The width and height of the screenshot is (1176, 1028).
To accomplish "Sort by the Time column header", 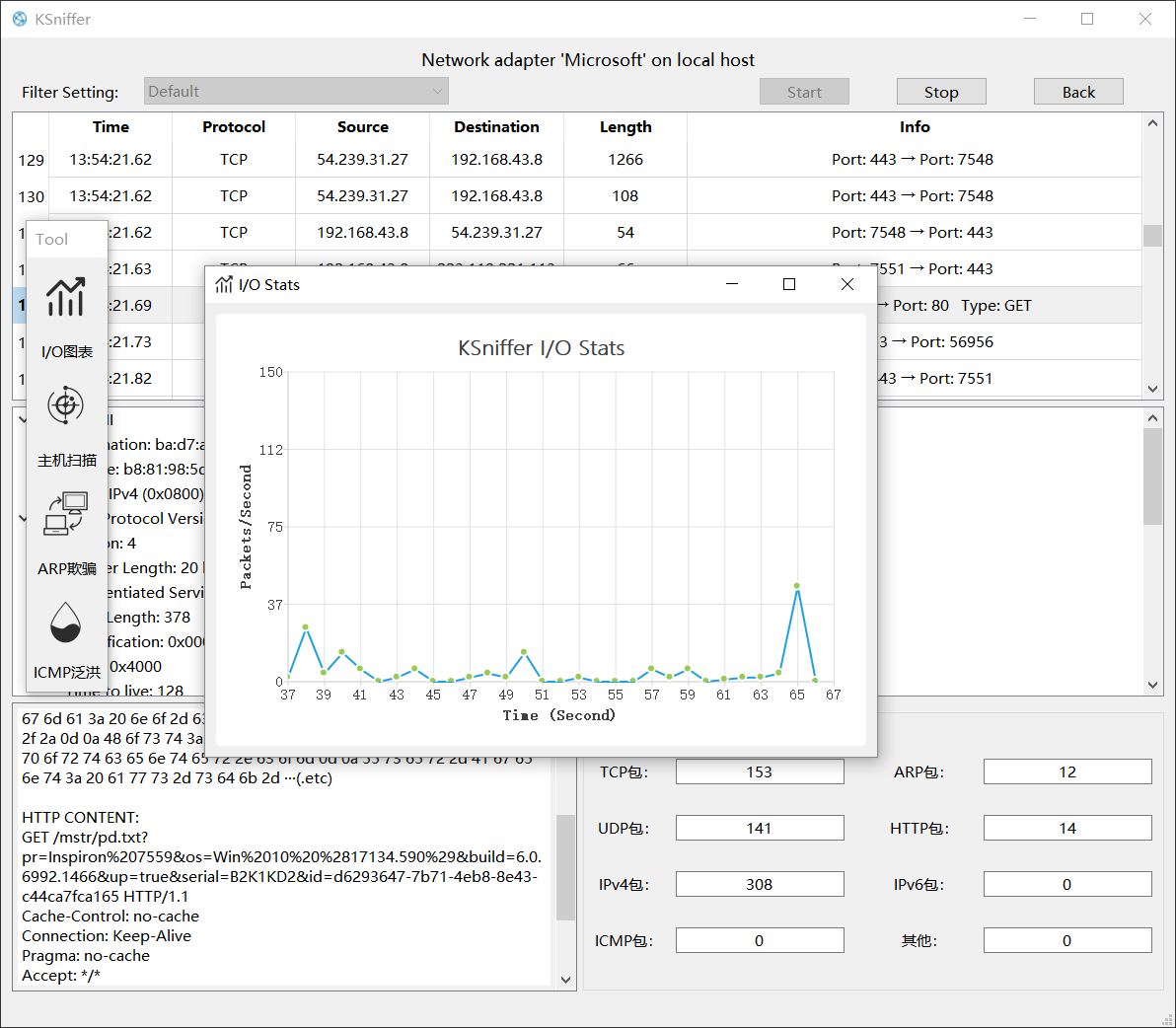I will pyautogui.click(x=111, y=126).
